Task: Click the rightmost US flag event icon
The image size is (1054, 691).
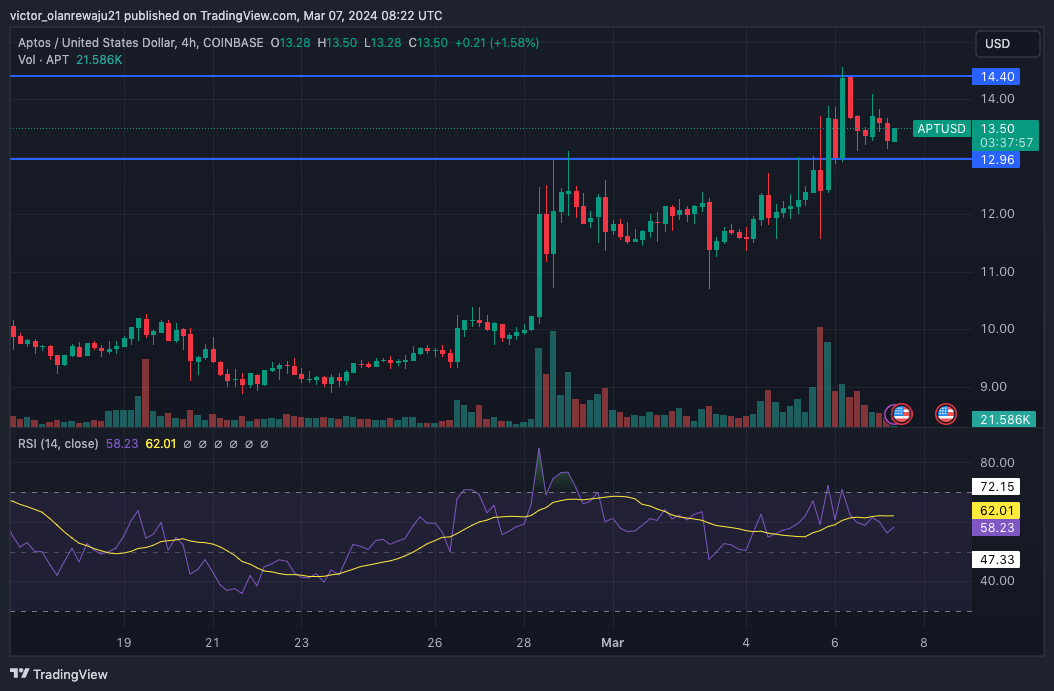Action: tap(946, 414)
